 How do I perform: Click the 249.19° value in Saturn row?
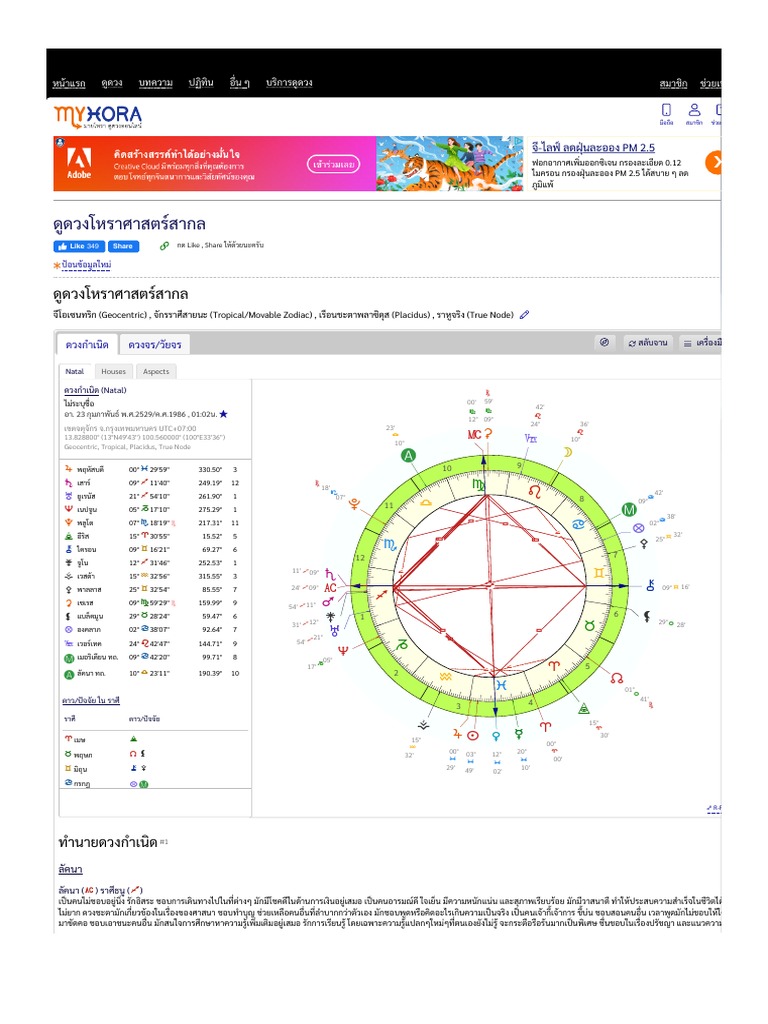pyautogui.click(x=210, y=483)
